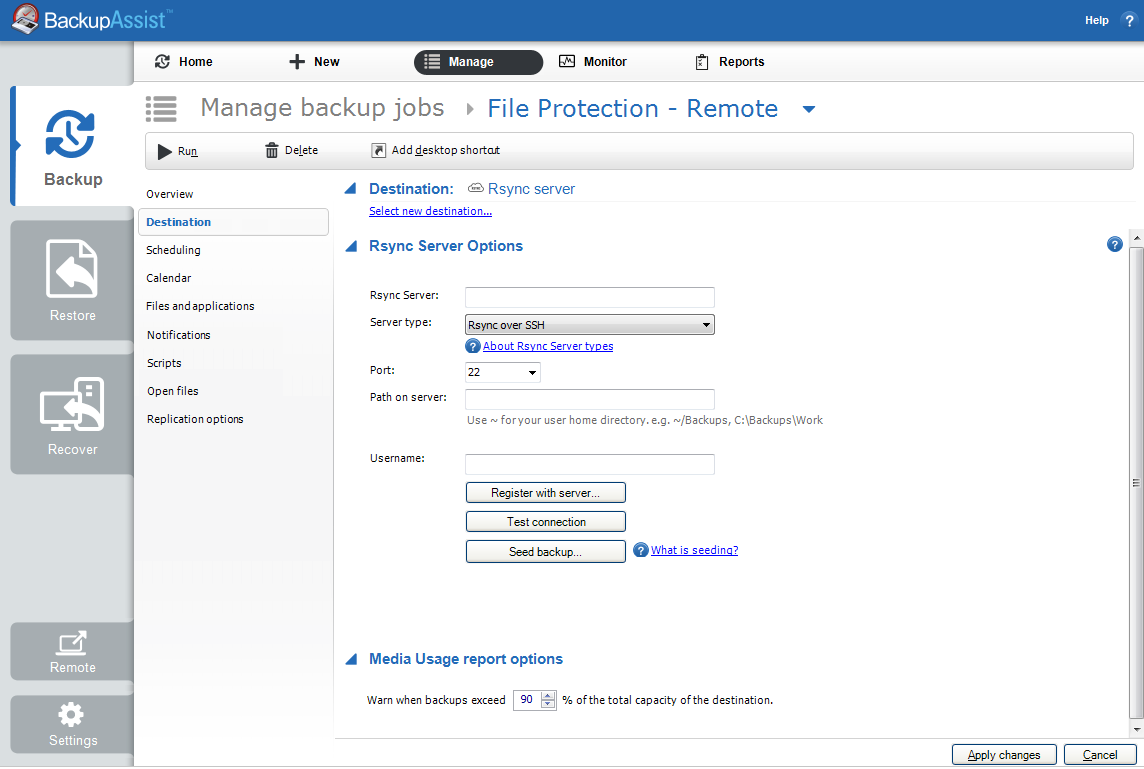Click the File Protection - Remote job title
Screen dimensions: 1144x769
[x=633, y=109]
